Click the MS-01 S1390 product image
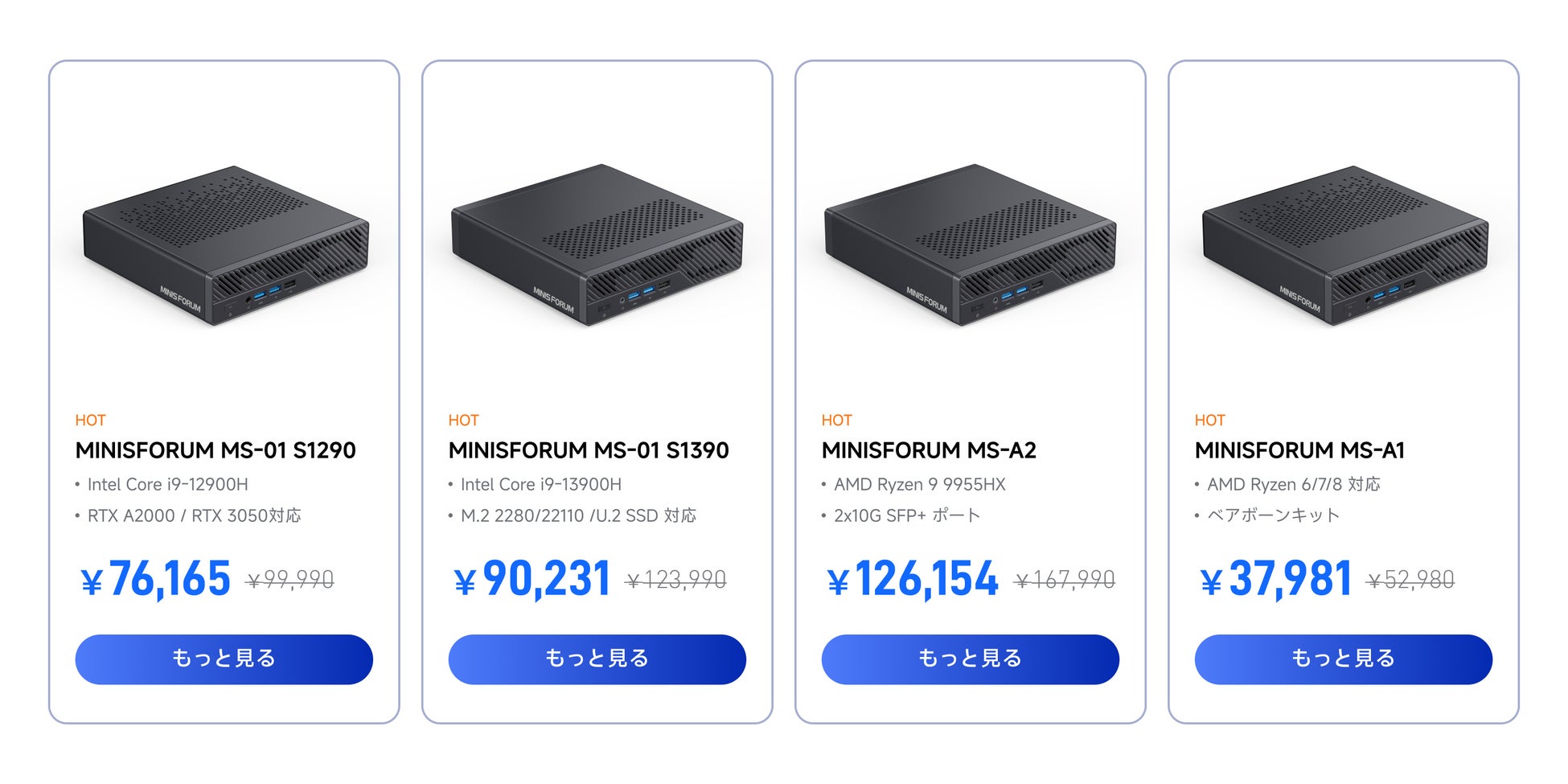The image size is (1568, 784). tap(597, 245)
